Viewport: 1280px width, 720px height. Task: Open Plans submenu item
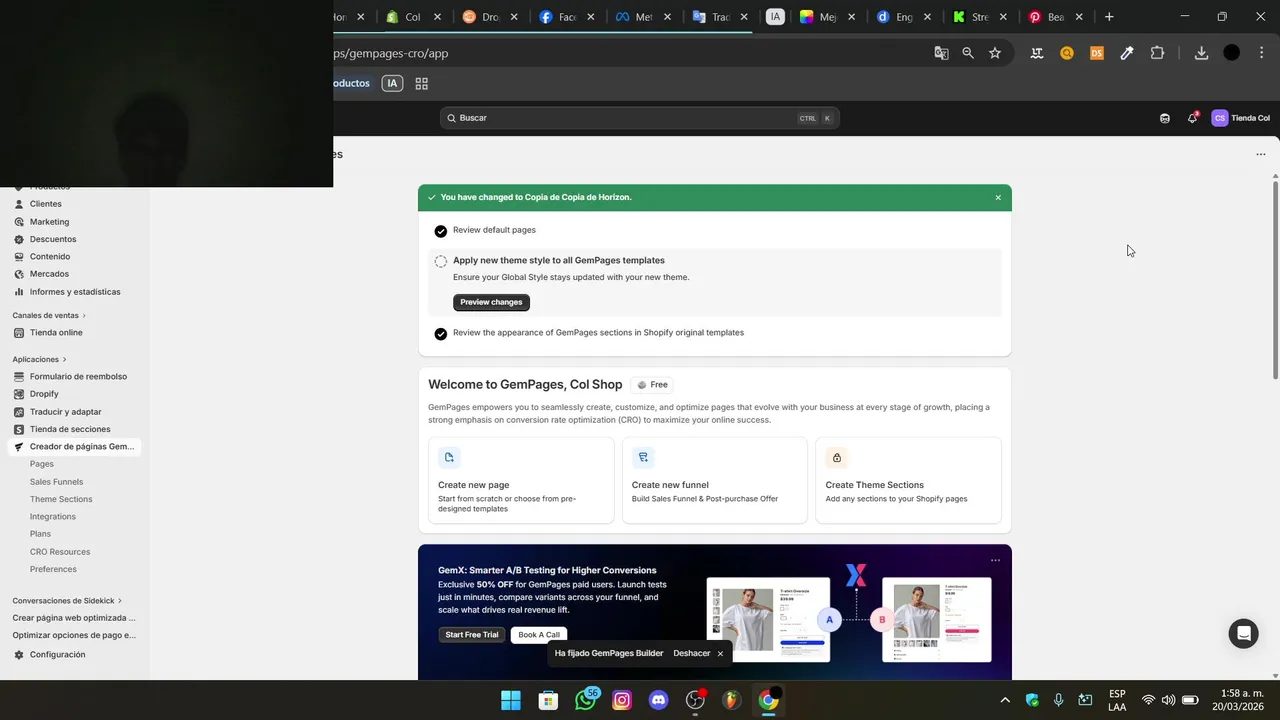[40, 534]
